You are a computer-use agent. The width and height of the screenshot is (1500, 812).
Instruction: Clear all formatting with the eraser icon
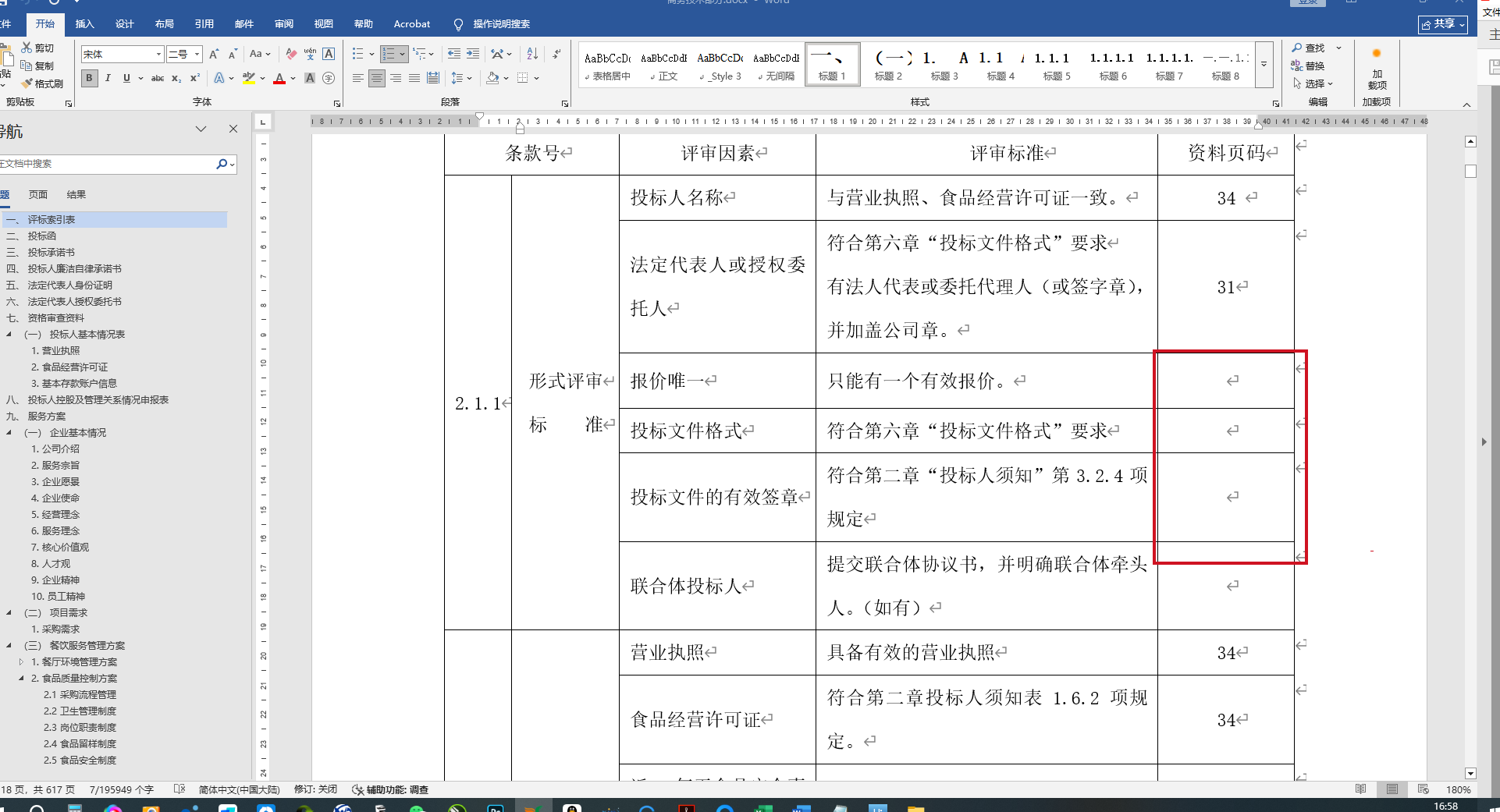[291, 54]
